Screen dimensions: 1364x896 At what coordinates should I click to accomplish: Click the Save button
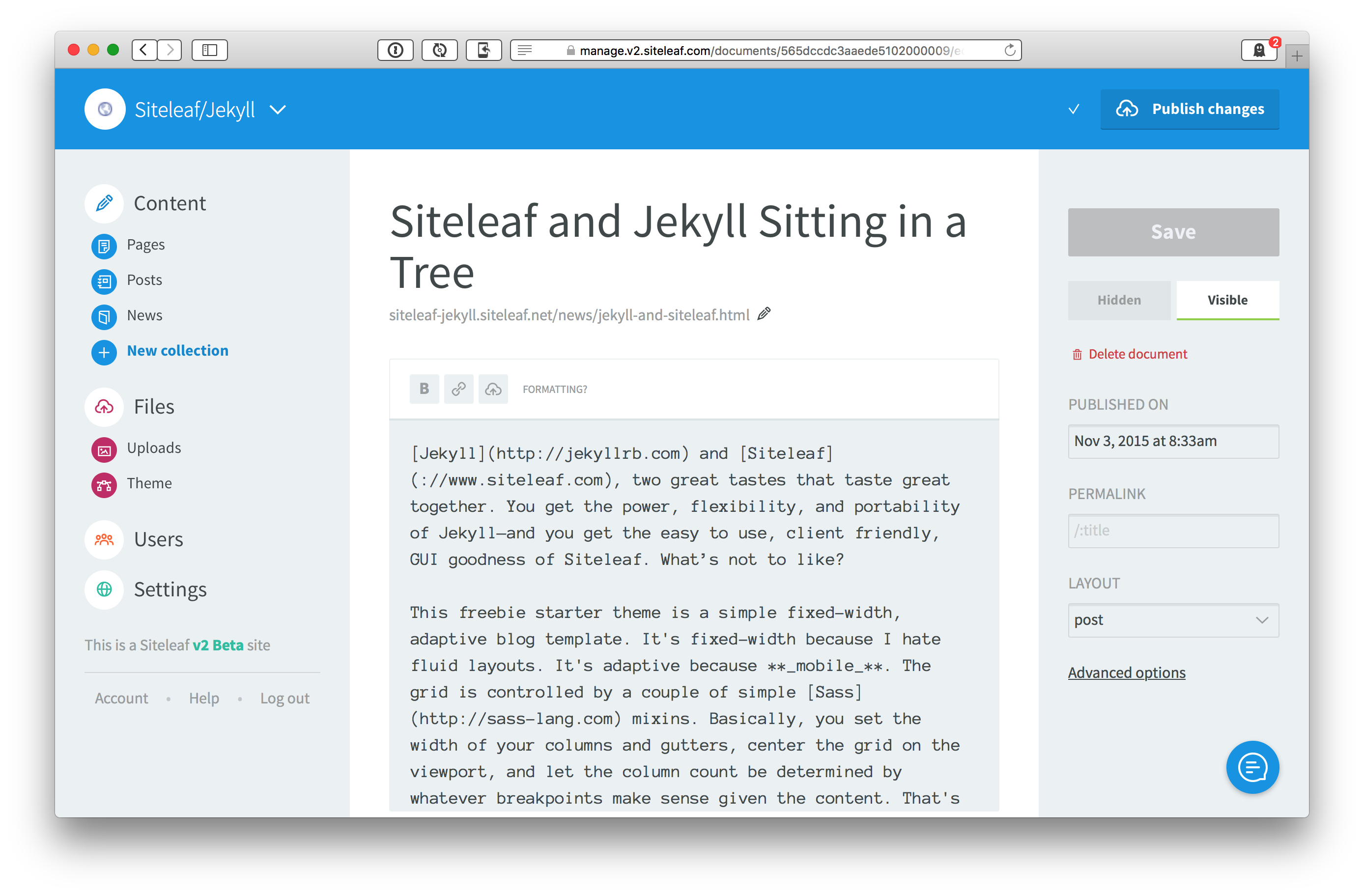click(1172, 231)
